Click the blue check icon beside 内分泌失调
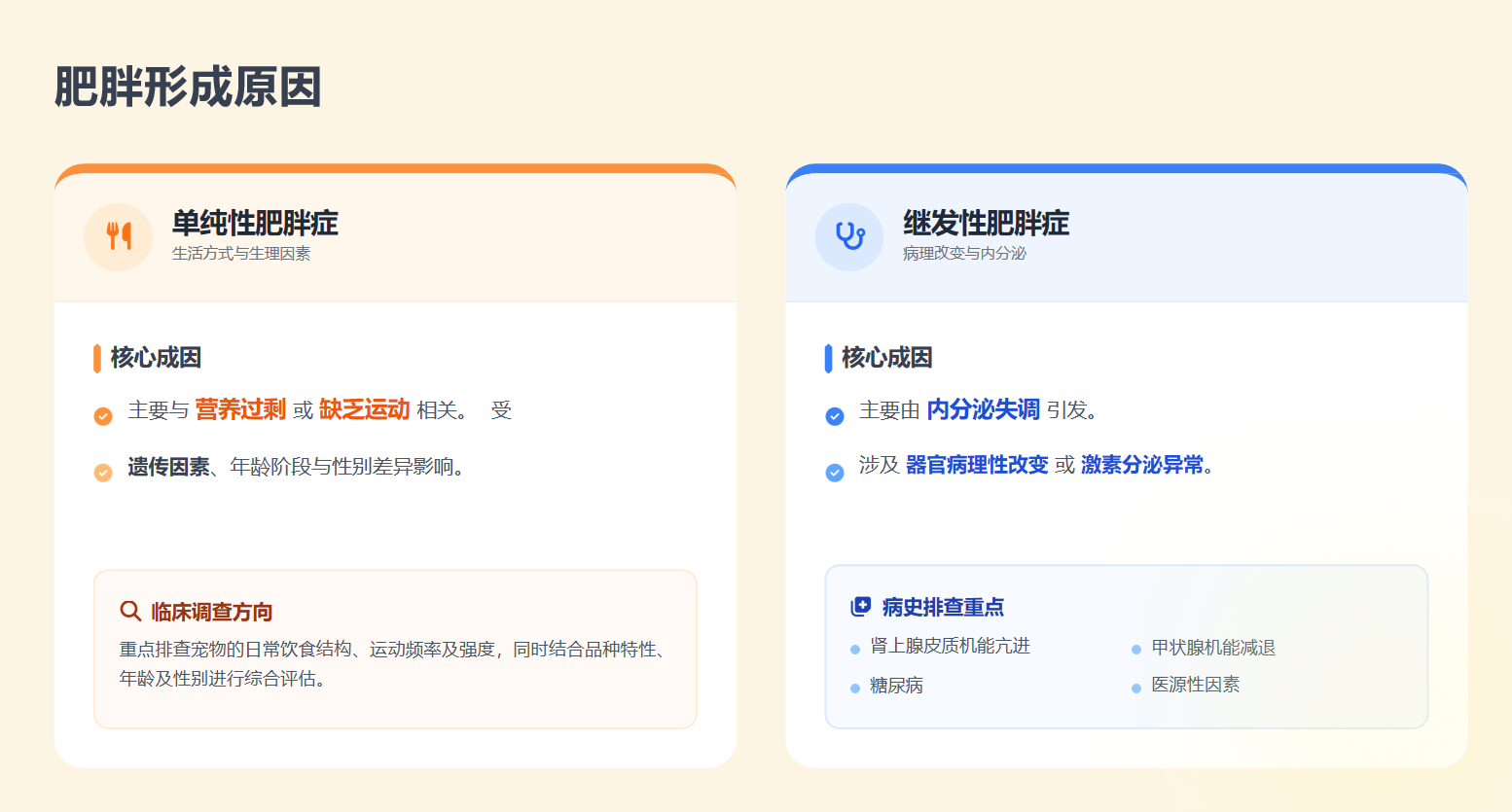1512x812 pixels. 835,416
